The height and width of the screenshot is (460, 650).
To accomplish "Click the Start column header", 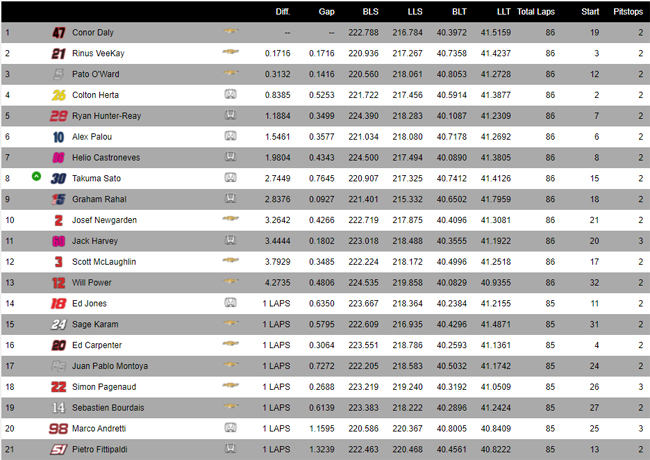I will point(590,12).
